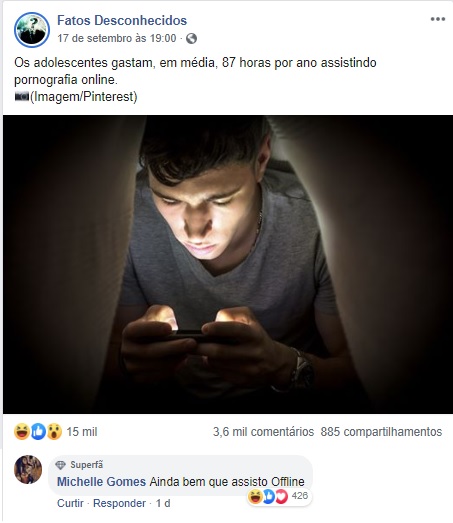Click the post timestamp 17 de setembro
The width and height of the screenshot is (453, 523).
116,38
